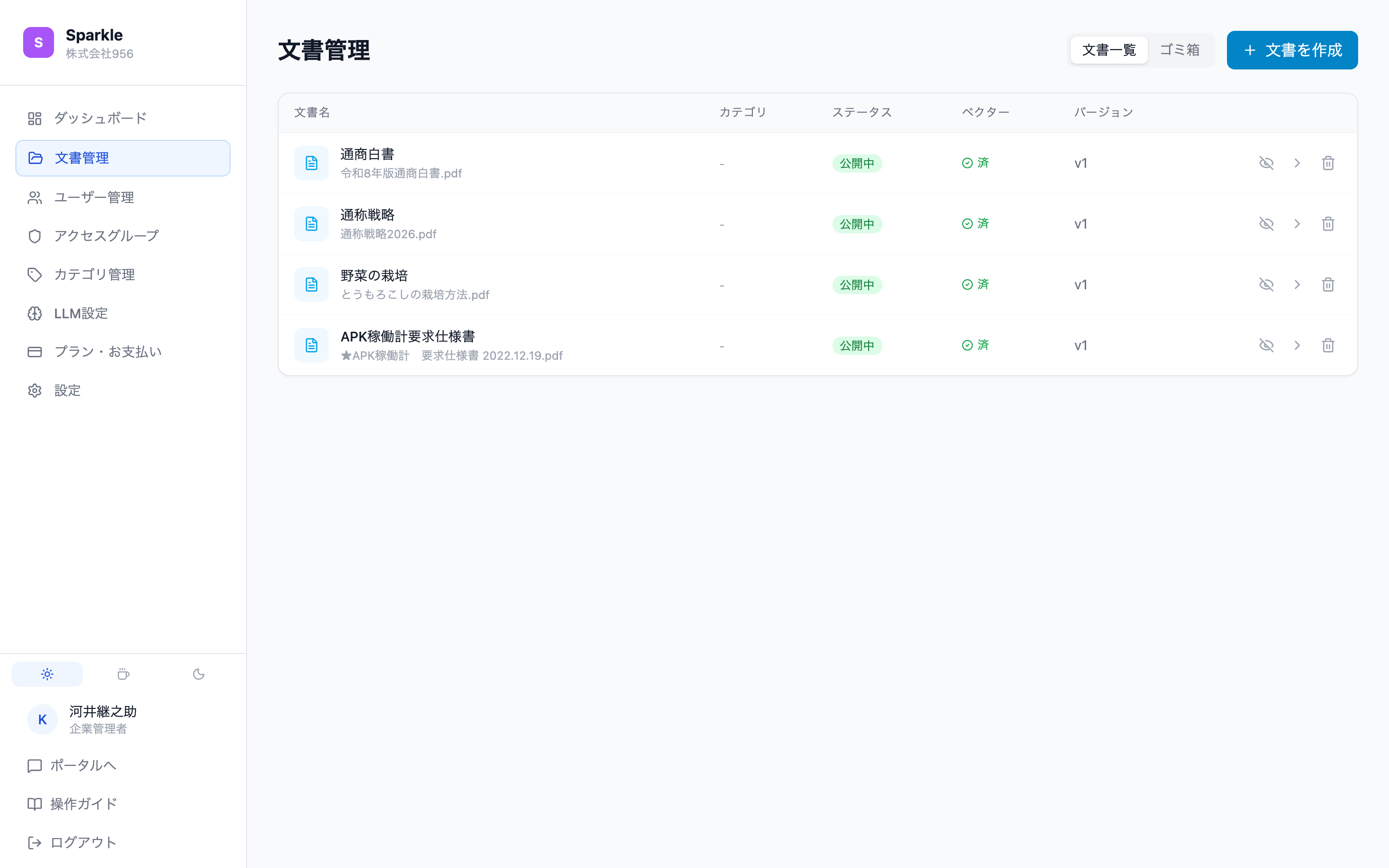Select the dark theme moon icon
The width and height of the screenshot is (1389, 868).
(199, 674)
